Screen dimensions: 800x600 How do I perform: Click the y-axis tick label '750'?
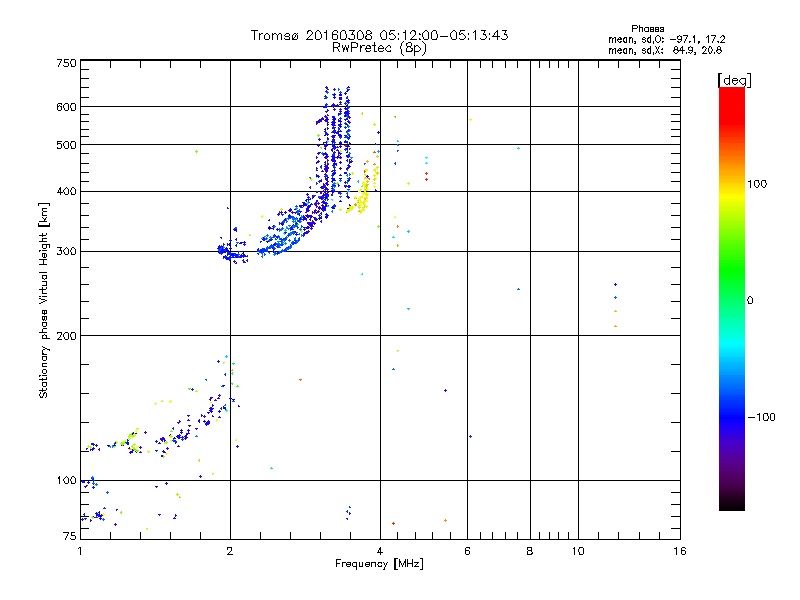click(x=66, y=63)
